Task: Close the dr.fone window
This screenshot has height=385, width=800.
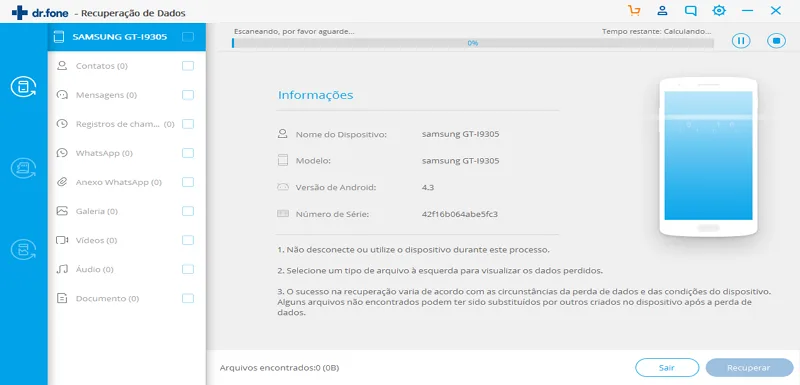Action: click(x=776, y=11)
